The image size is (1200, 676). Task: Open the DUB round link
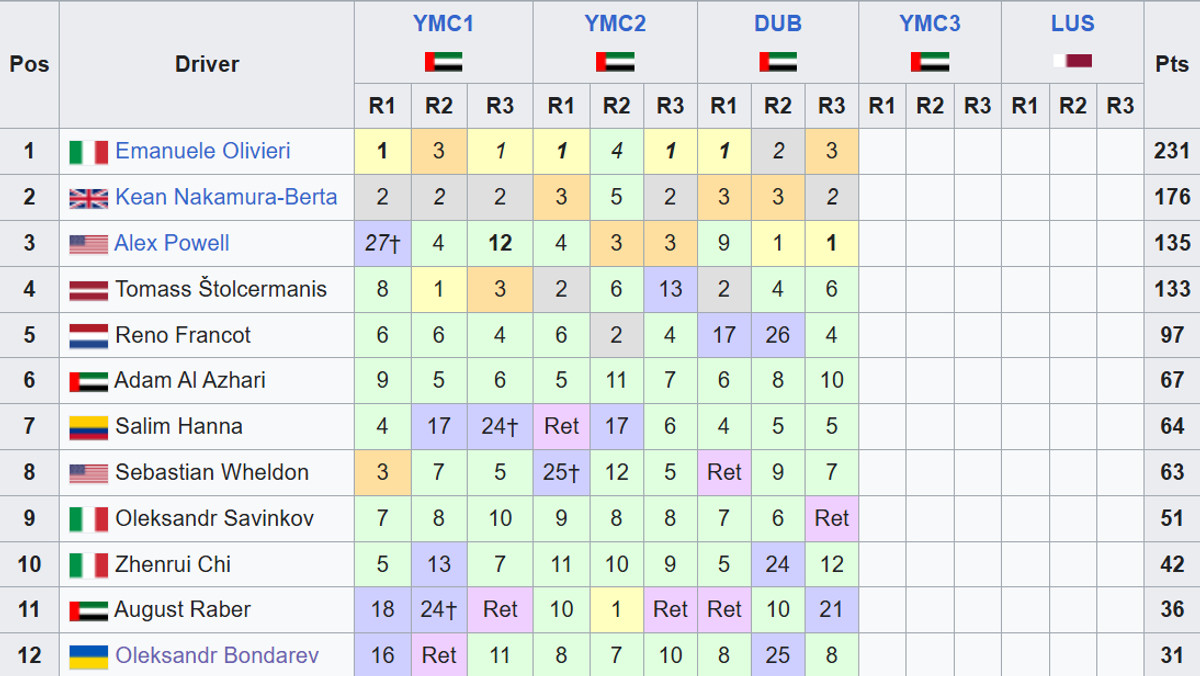click(778, 24)
